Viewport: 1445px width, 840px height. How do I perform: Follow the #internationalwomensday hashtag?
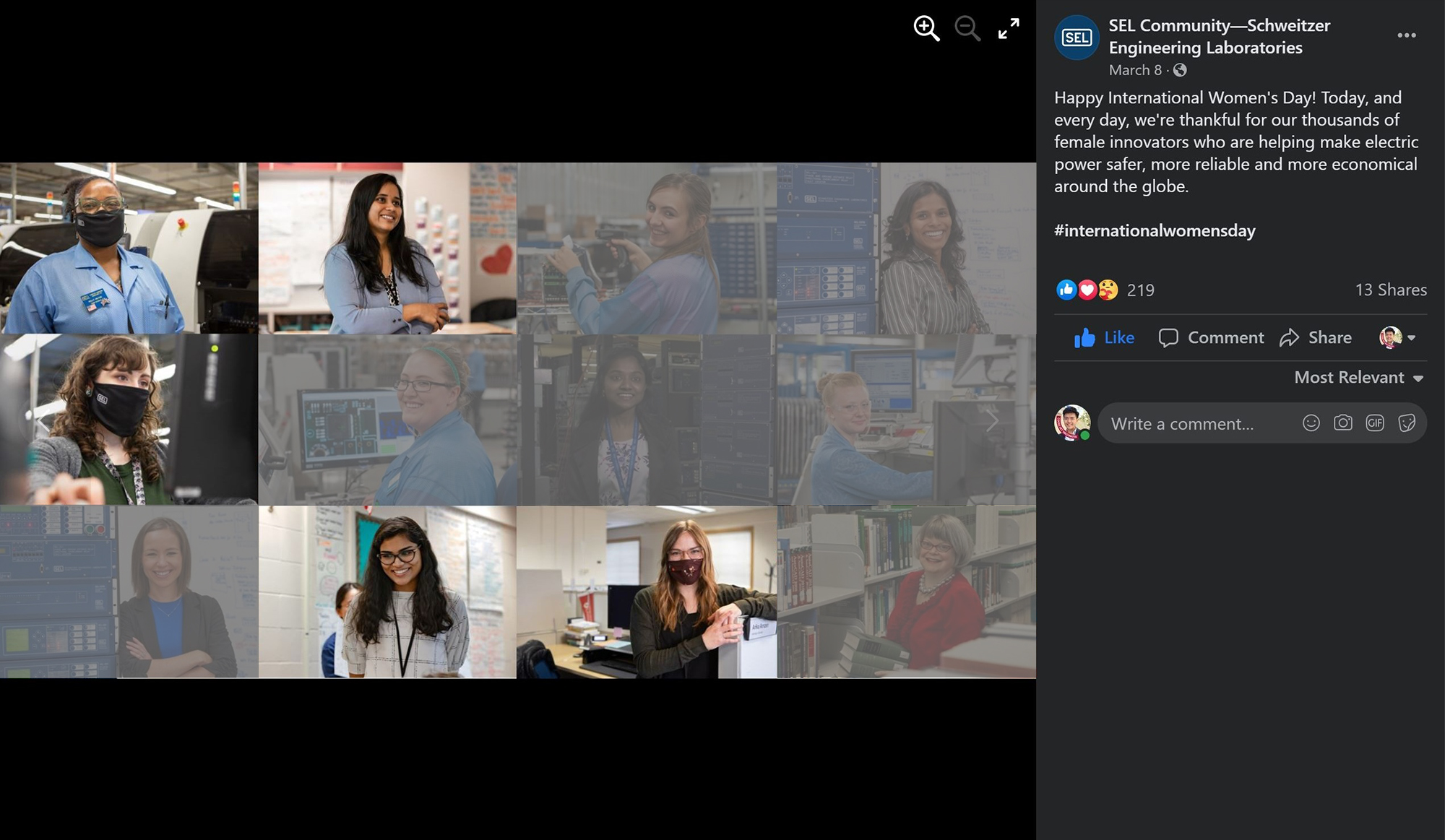pyautogui.click(x=1155, y=230)
